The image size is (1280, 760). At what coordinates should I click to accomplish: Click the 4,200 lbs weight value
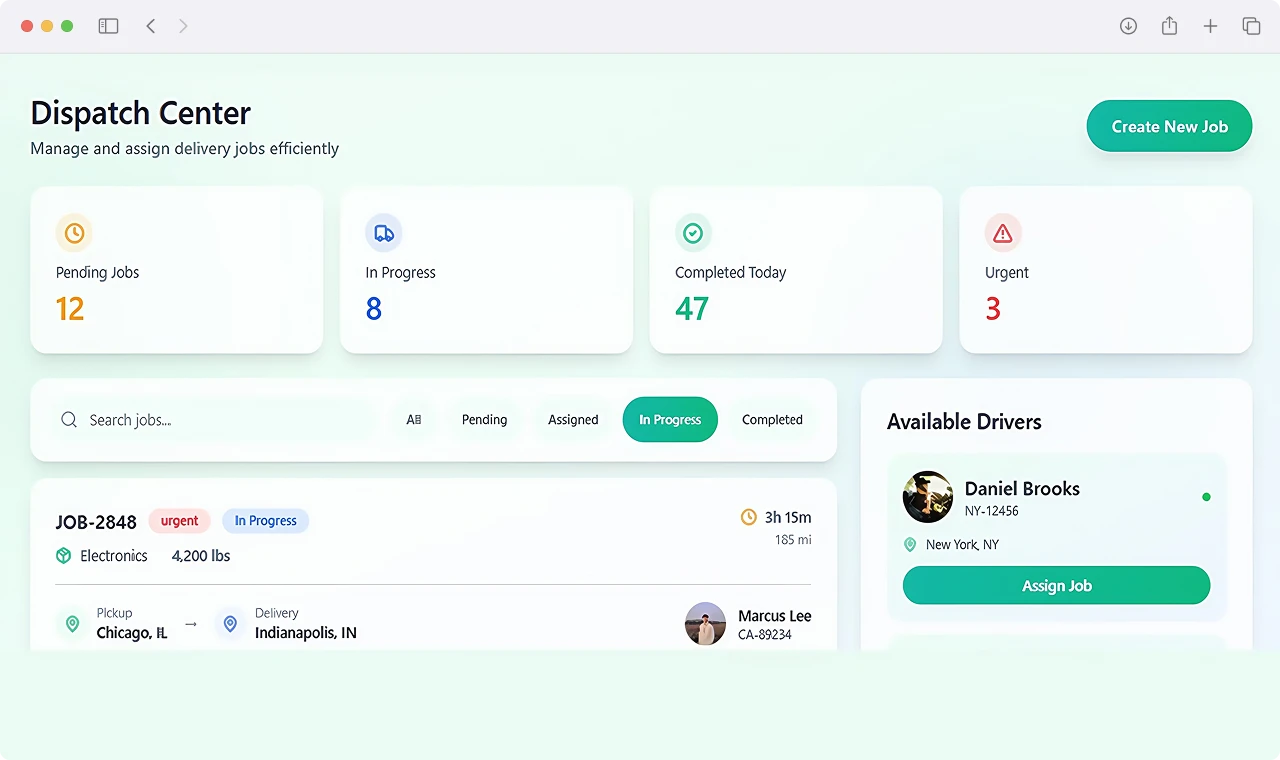point(201,556)
